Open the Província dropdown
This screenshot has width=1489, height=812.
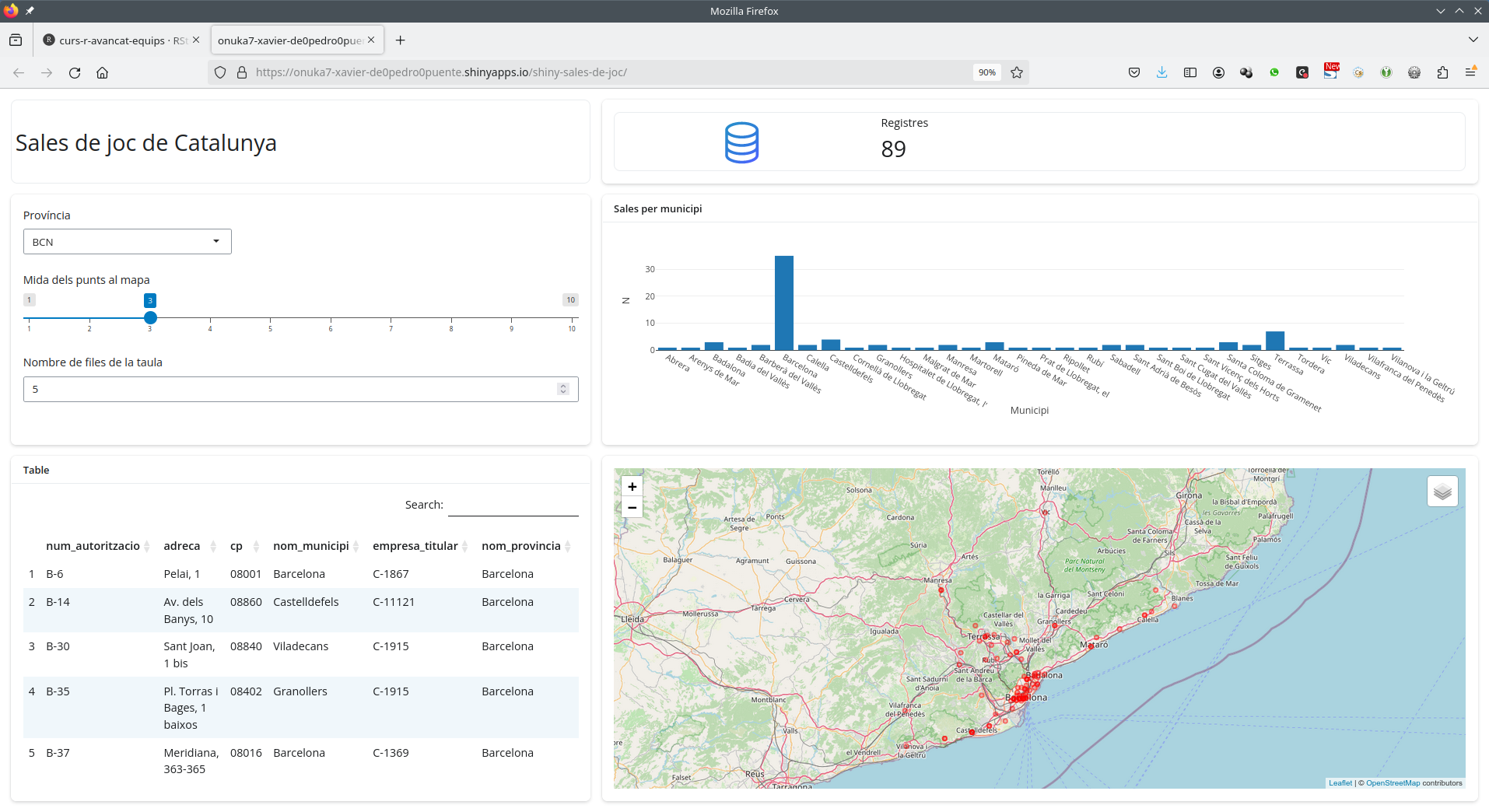[127, 242]
